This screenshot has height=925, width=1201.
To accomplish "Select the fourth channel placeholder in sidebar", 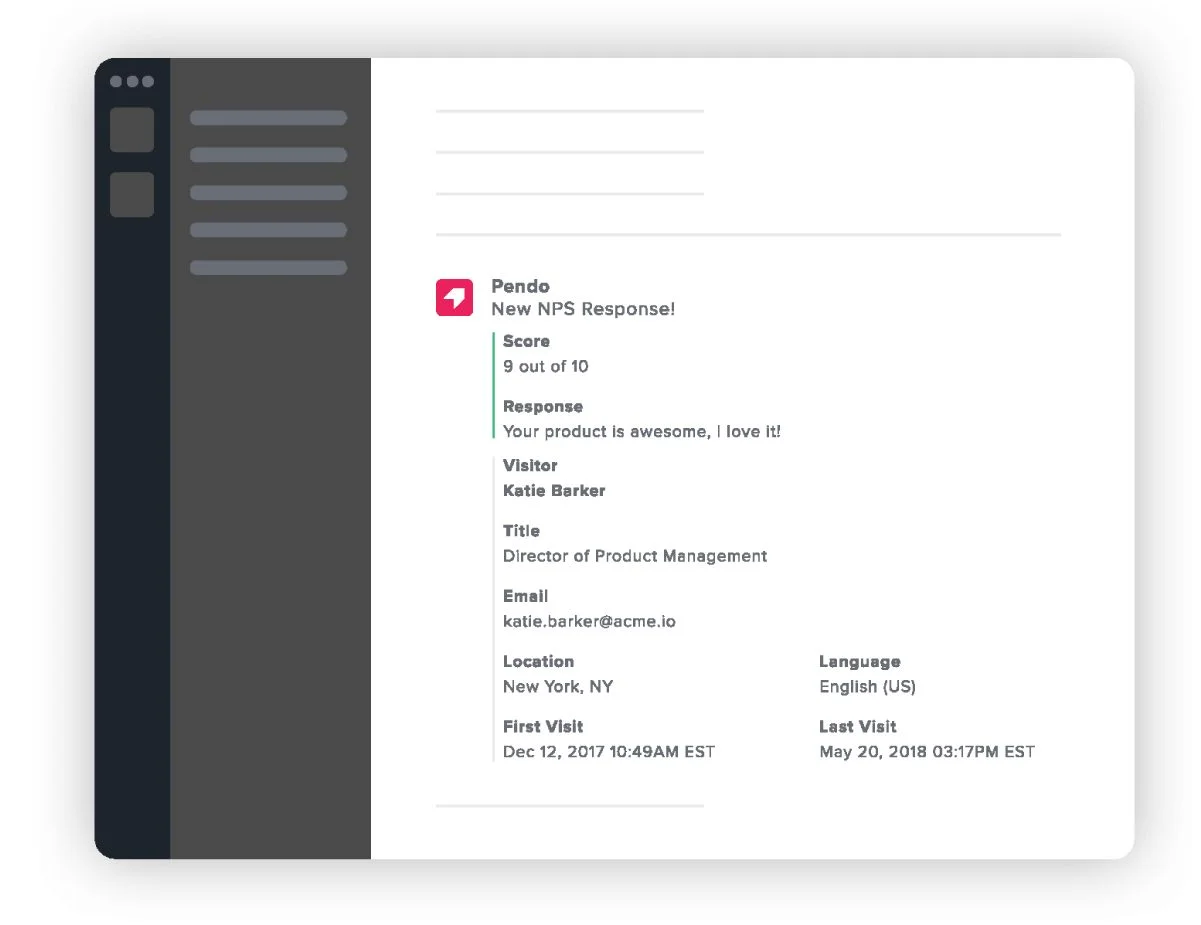I will [x=268, y=230].
